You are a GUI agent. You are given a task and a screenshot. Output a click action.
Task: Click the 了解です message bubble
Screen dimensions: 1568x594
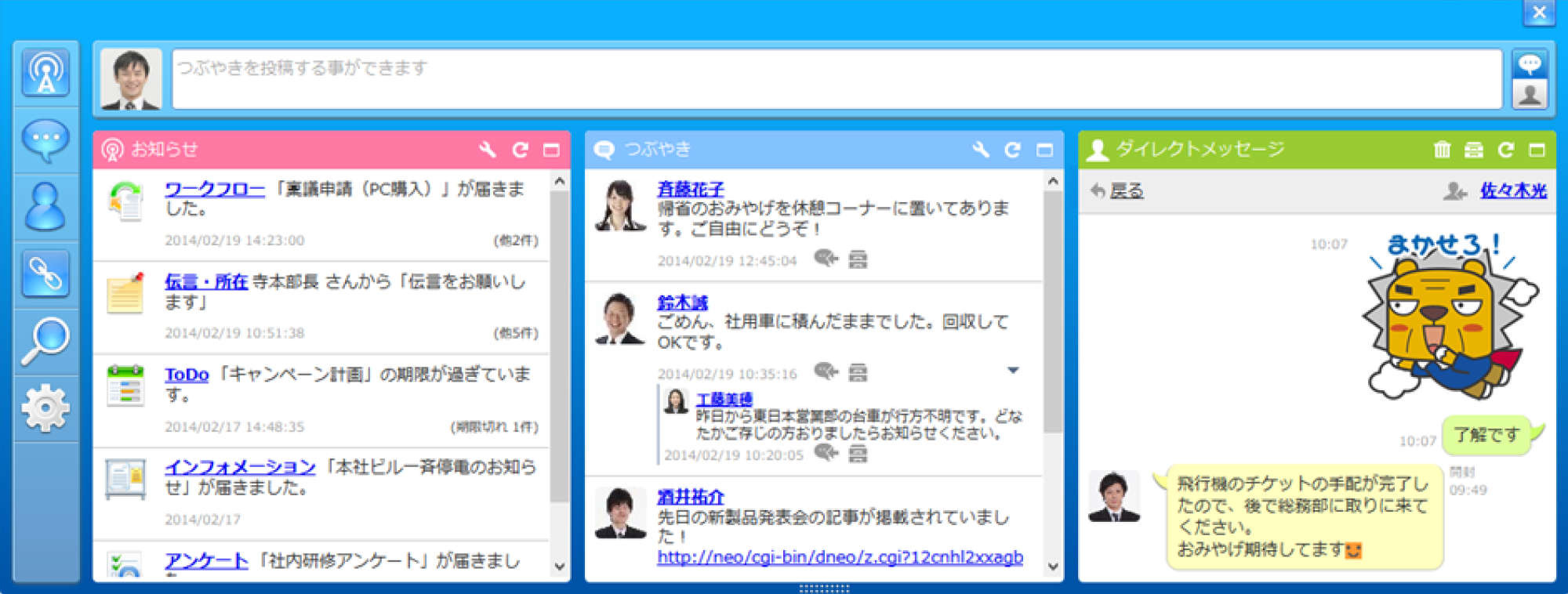click(x=1487, y=435)
